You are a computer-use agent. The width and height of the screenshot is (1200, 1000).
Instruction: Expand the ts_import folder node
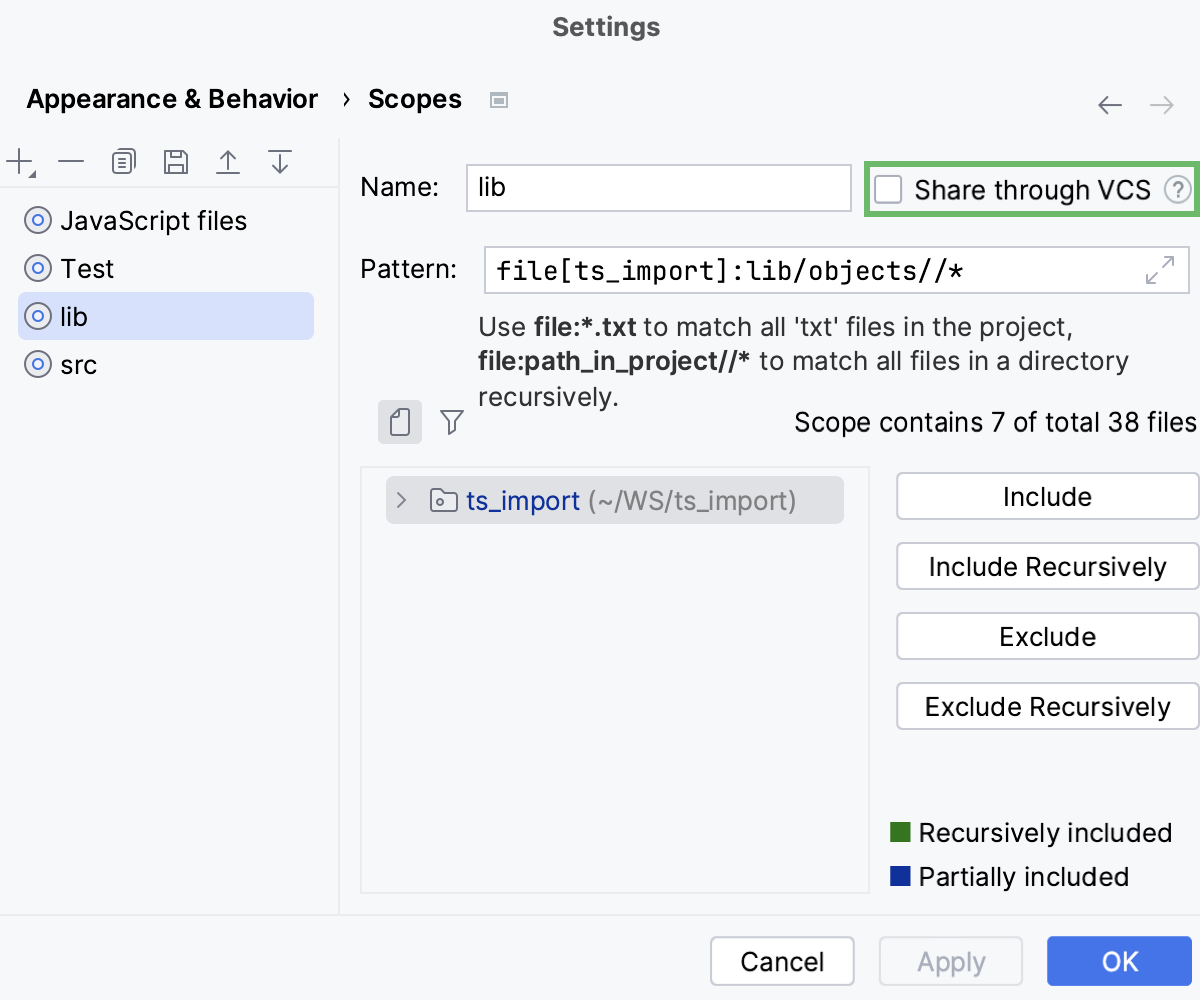pos(400,500)
